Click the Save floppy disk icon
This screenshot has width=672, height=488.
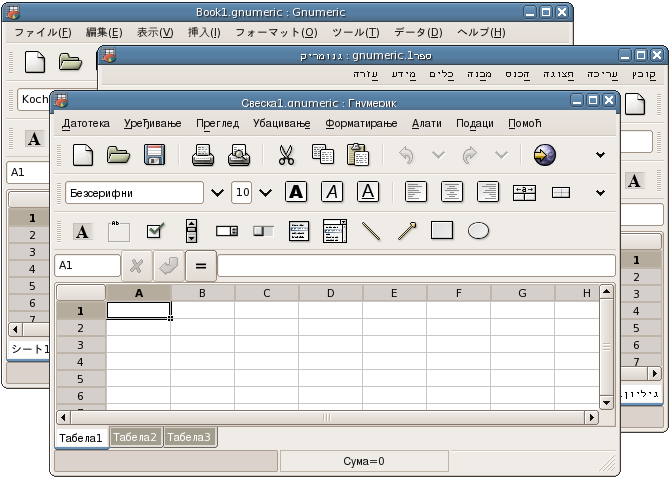(155, 155)
